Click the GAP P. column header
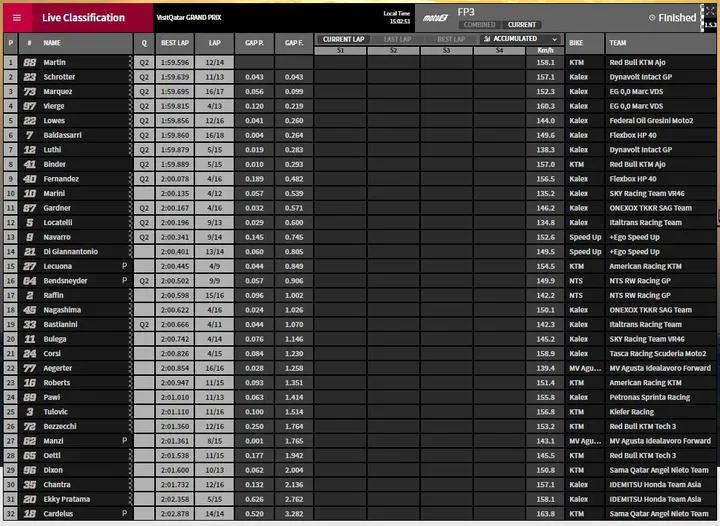 (254, 43)
